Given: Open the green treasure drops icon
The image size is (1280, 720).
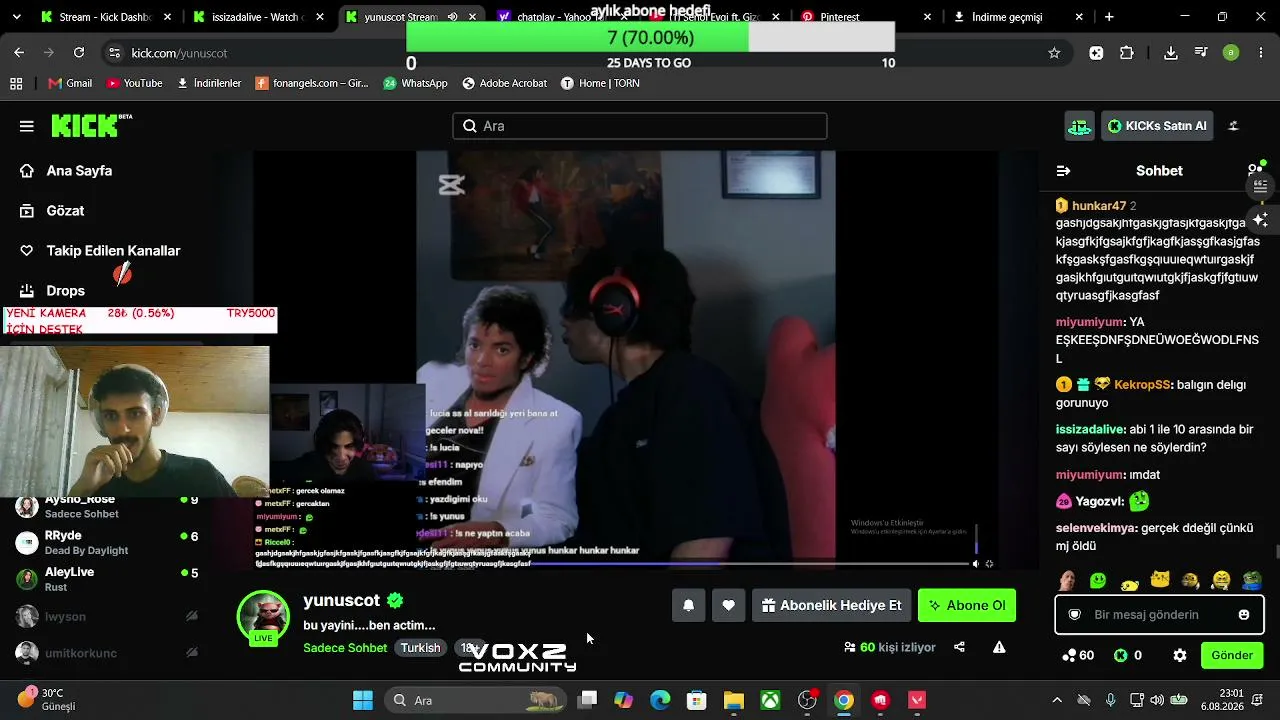Looking at the screenshot, I should 1079,126.
